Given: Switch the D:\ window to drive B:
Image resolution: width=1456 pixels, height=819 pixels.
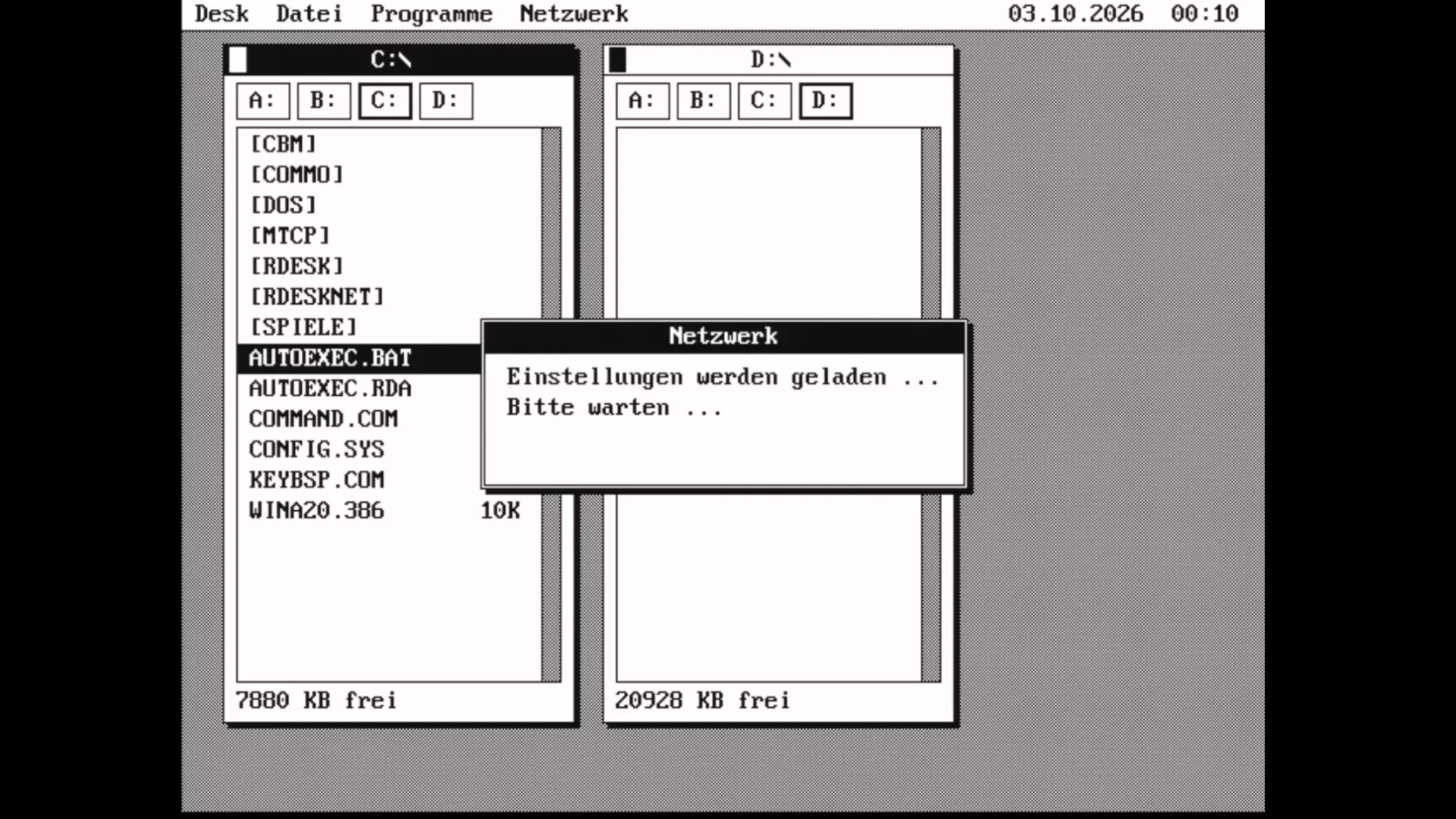Looking at the screenshot, I should [704, 101].
